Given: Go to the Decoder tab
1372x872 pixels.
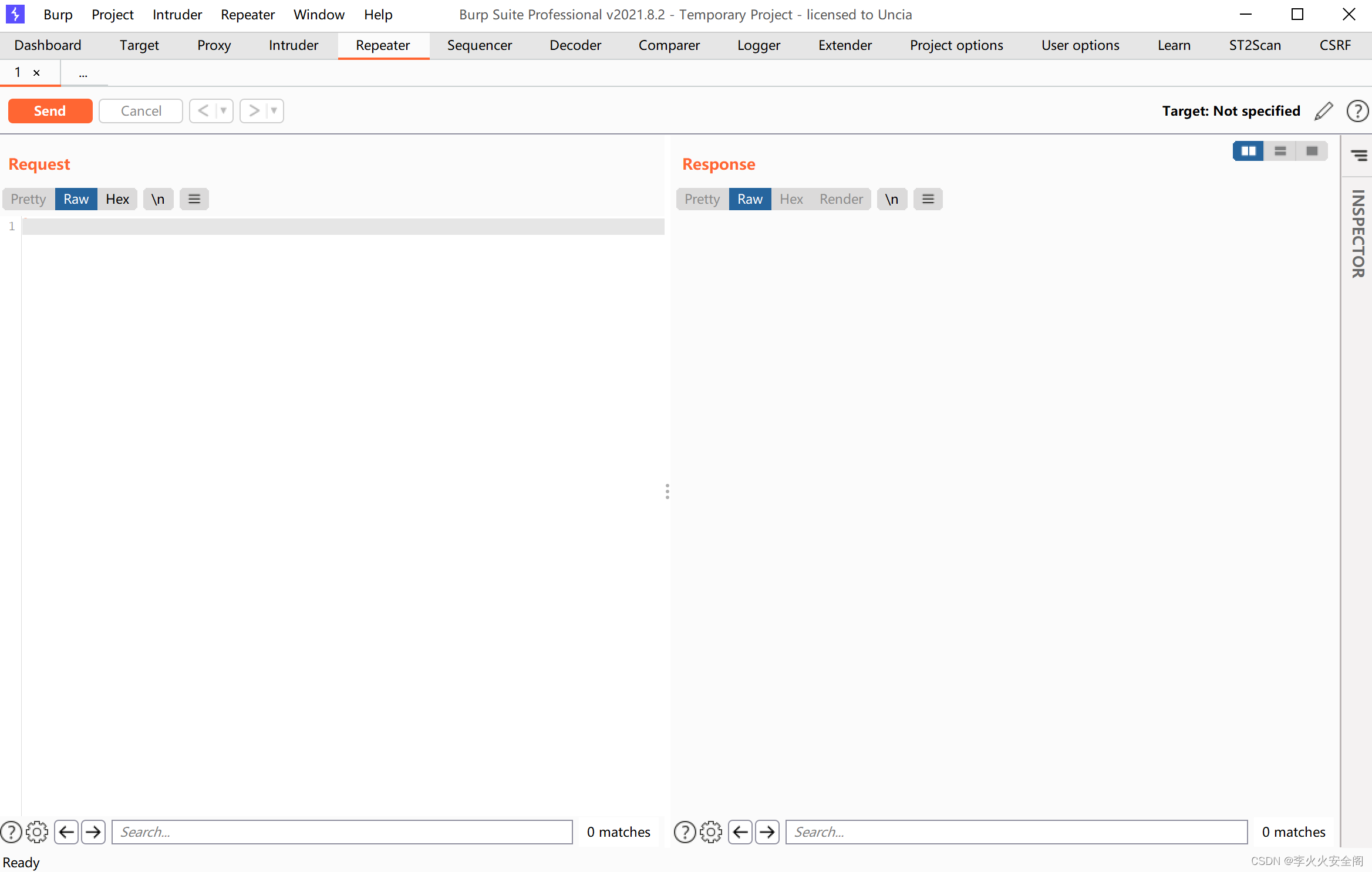Looking at the screenshot, I should [x=575, y=45].
